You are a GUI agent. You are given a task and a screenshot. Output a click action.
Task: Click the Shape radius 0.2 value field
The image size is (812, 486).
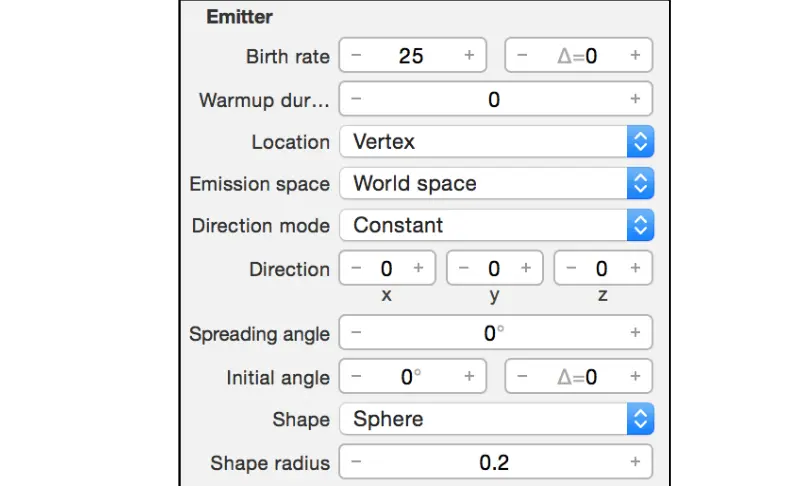pos(494,462)
